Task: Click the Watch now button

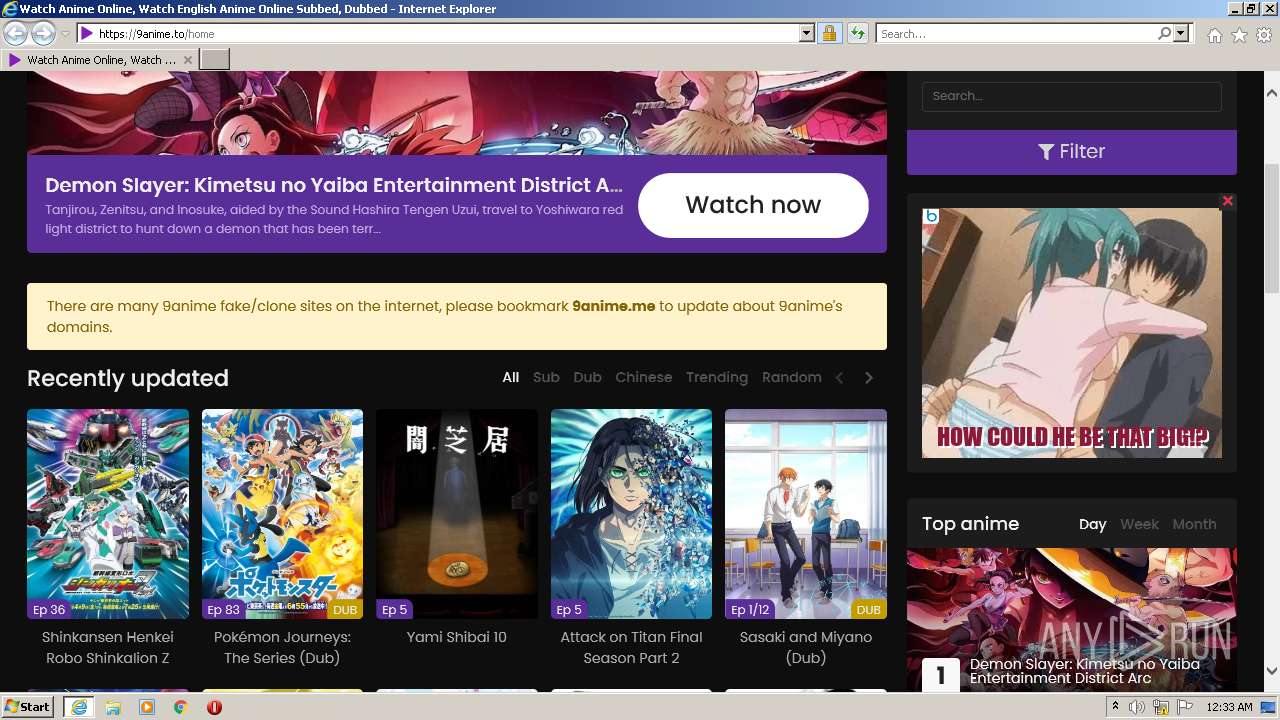Action: 753,205
